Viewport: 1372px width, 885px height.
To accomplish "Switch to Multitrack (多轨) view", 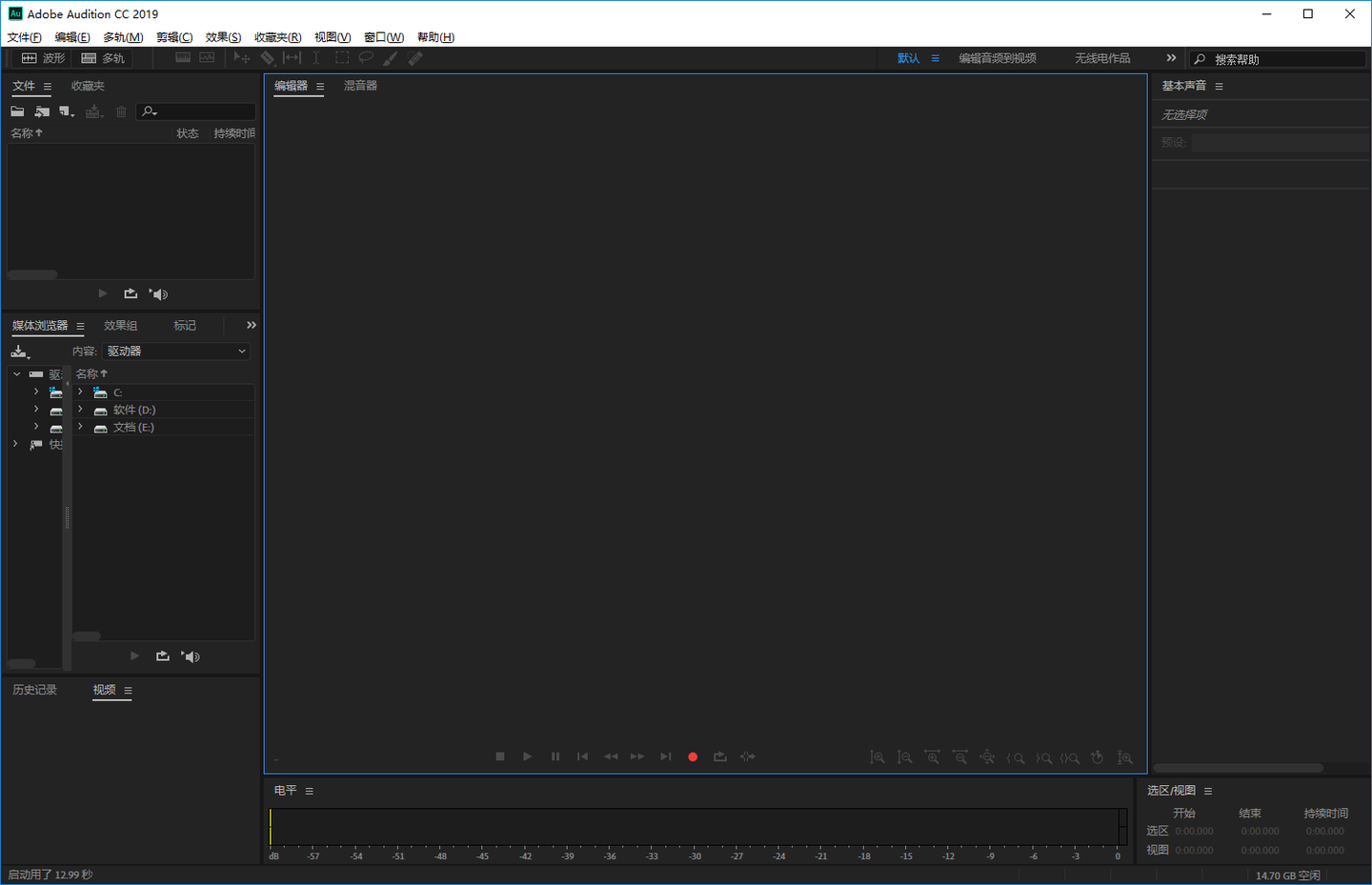I will pyautogui.click(x=103, y=58).
